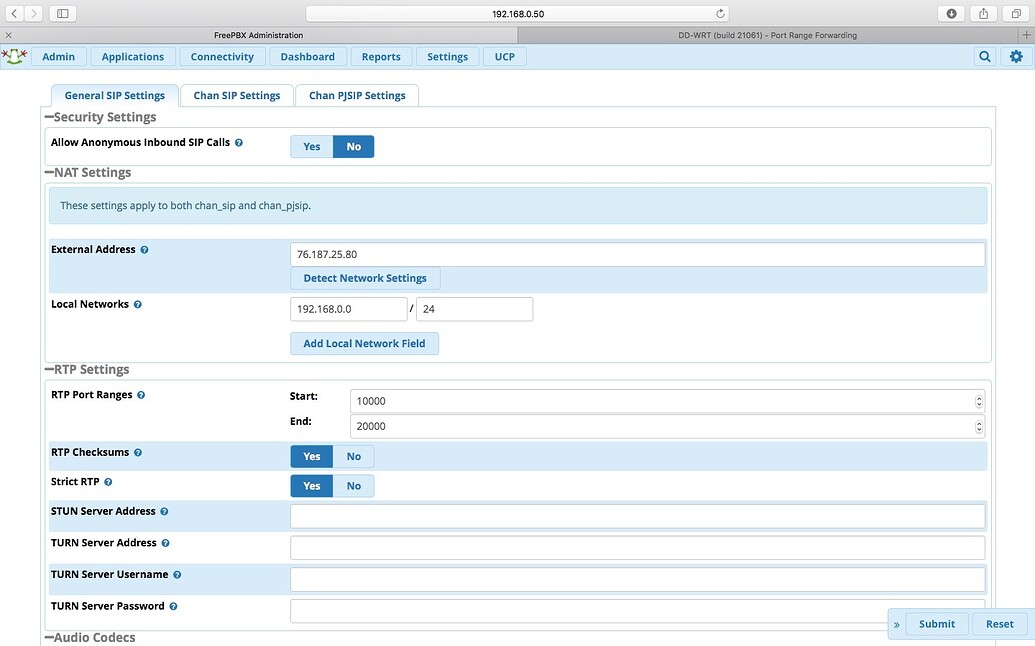The height and width of the screenshot is (646, 1035).
Task: Open help tooltip for Allow Anonymous Inbound SIP Calls
Action: pyautogui.click(x=238, y=142)
